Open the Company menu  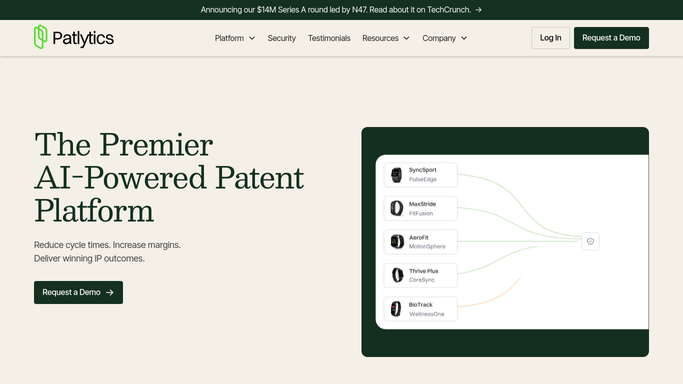(x=444, y=38)
